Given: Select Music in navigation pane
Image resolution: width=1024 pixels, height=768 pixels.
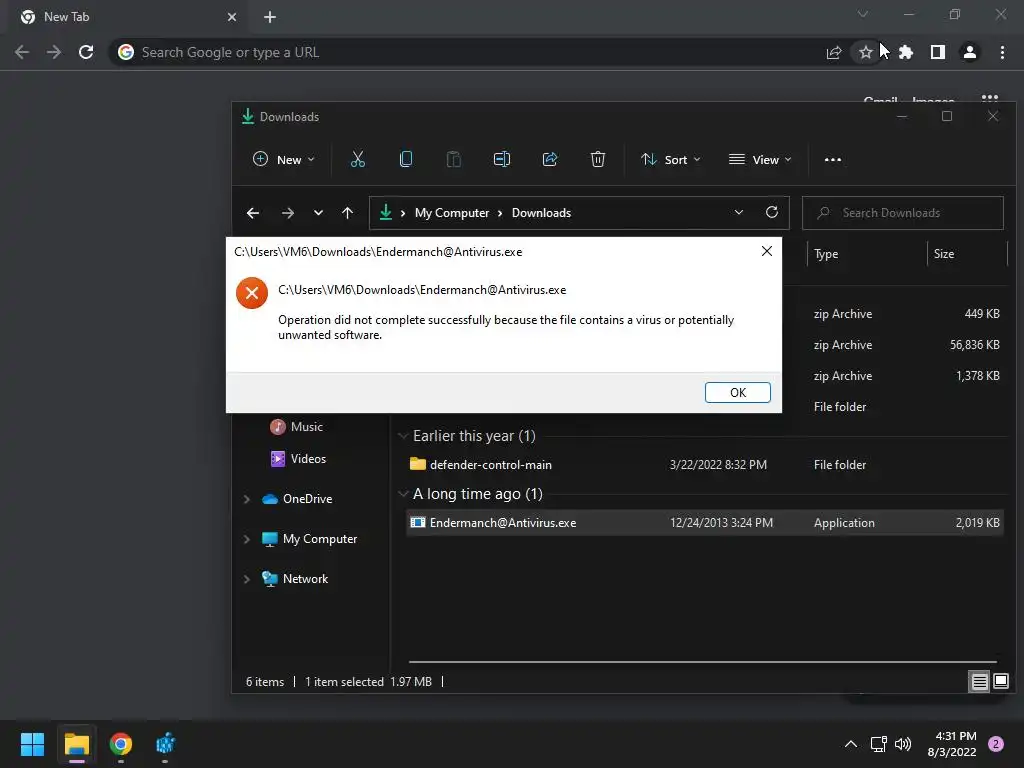Looking at the screenshot, I should pyautogui.click(x=298, y=426).
